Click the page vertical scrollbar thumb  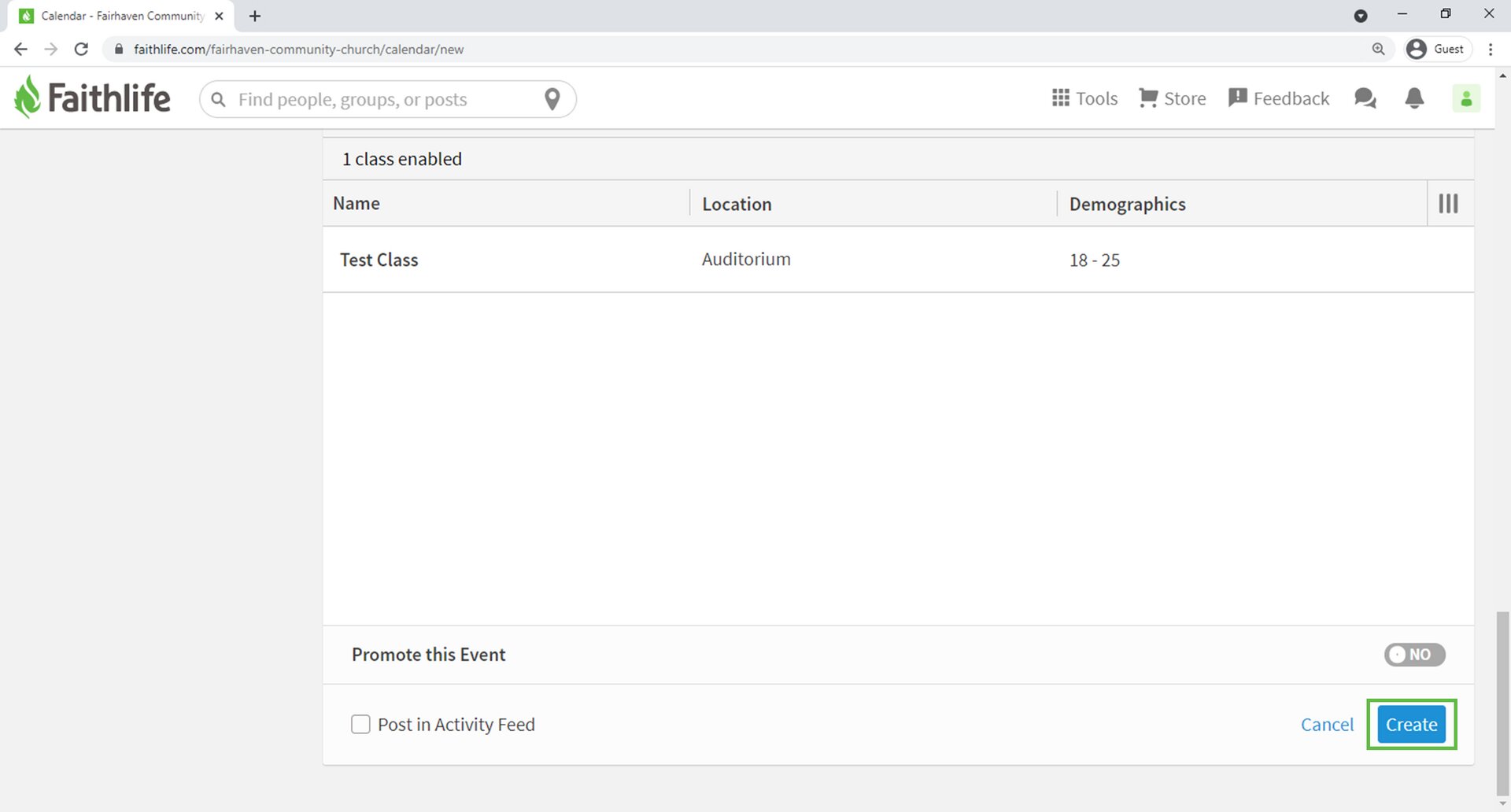(1503, 703)
